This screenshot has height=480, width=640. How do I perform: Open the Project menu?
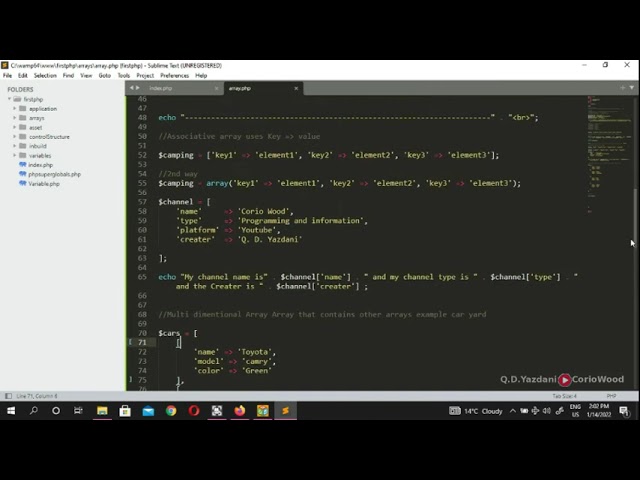145,76
